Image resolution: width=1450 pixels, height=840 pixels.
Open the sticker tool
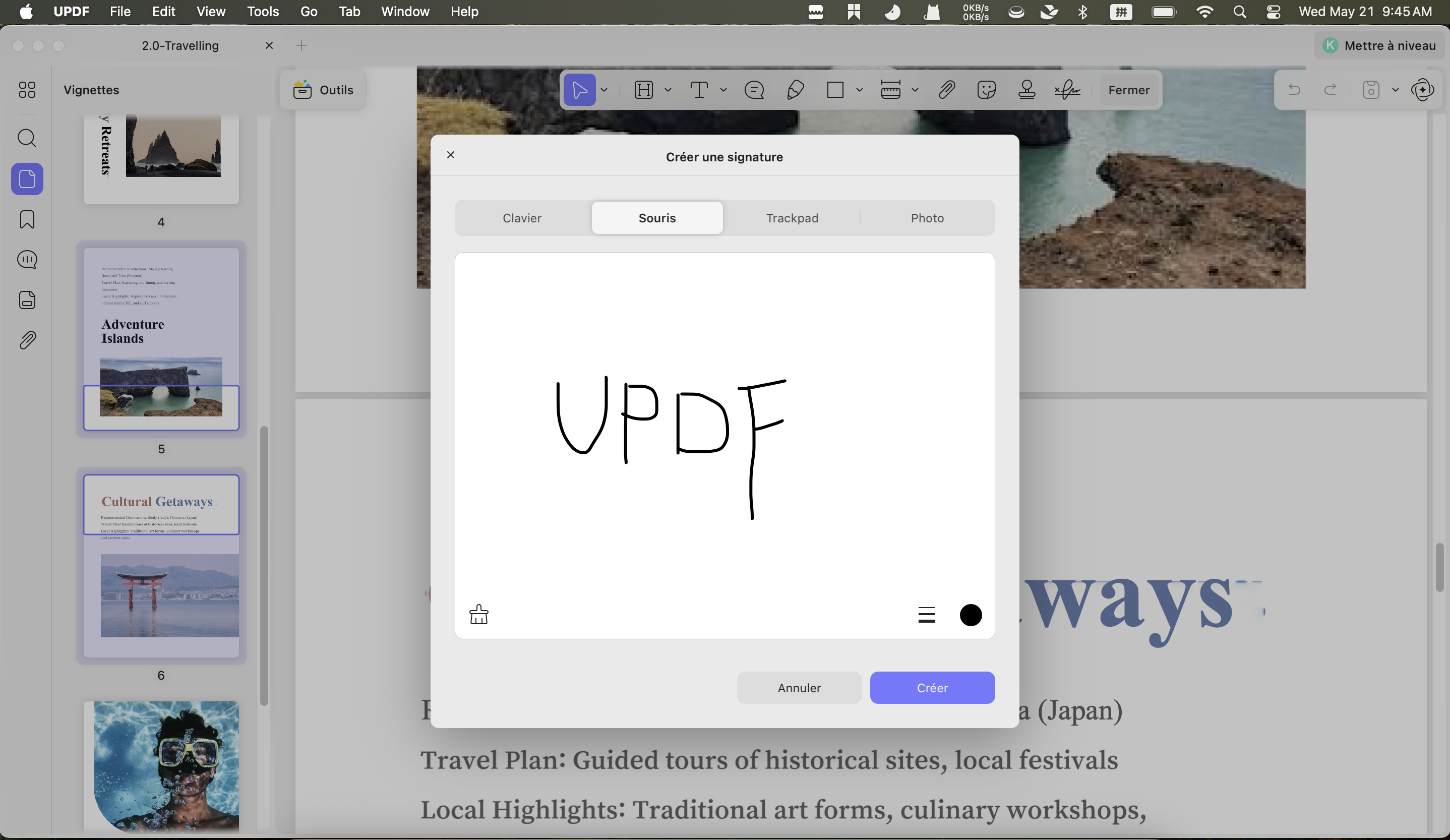click(x=987, y=90)
